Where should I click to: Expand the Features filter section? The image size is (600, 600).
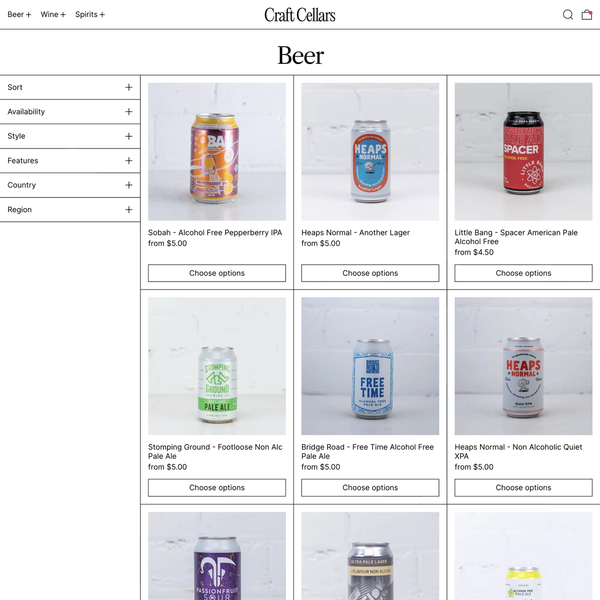(x=70, y=161)
